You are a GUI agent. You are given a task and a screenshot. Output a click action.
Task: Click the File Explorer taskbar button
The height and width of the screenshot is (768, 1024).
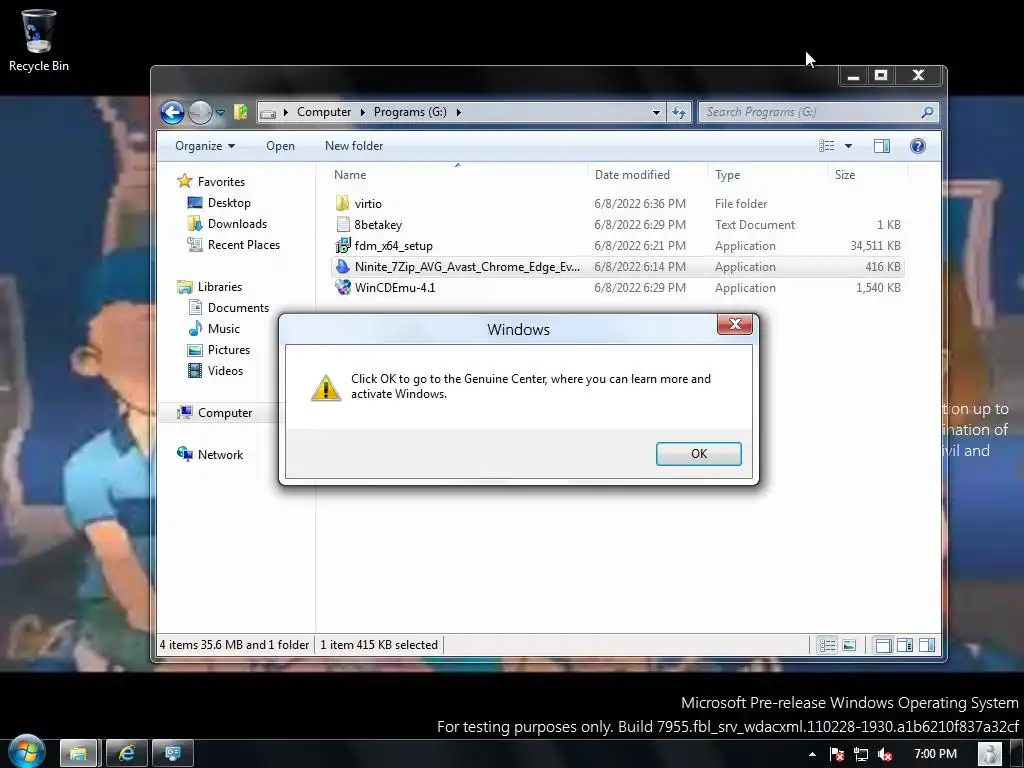tap(78, 753)
